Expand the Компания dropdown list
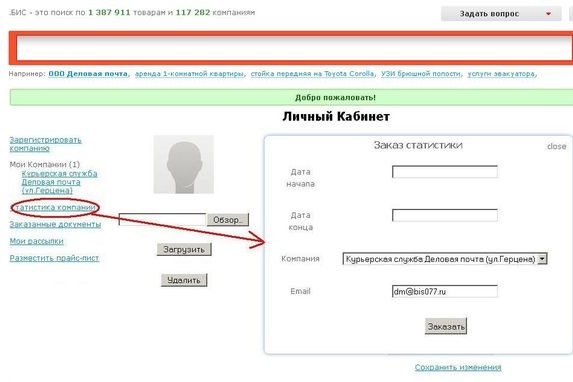 pyautogui.click(x=445, y=259)
